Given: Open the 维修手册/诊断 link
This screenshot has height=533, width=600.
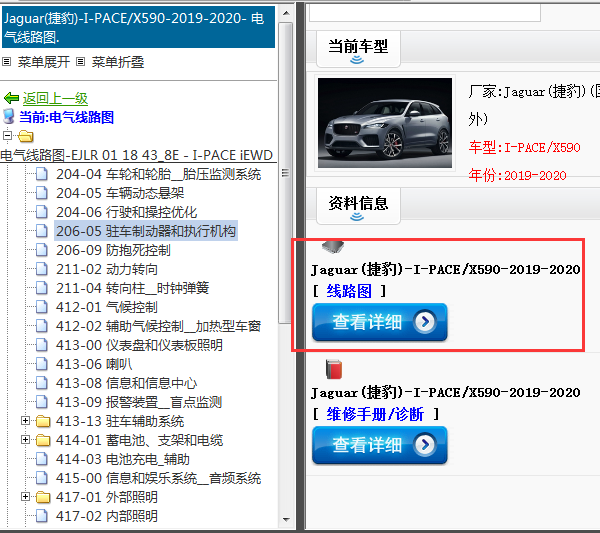Looking at the screenshot, I should 375,414.
